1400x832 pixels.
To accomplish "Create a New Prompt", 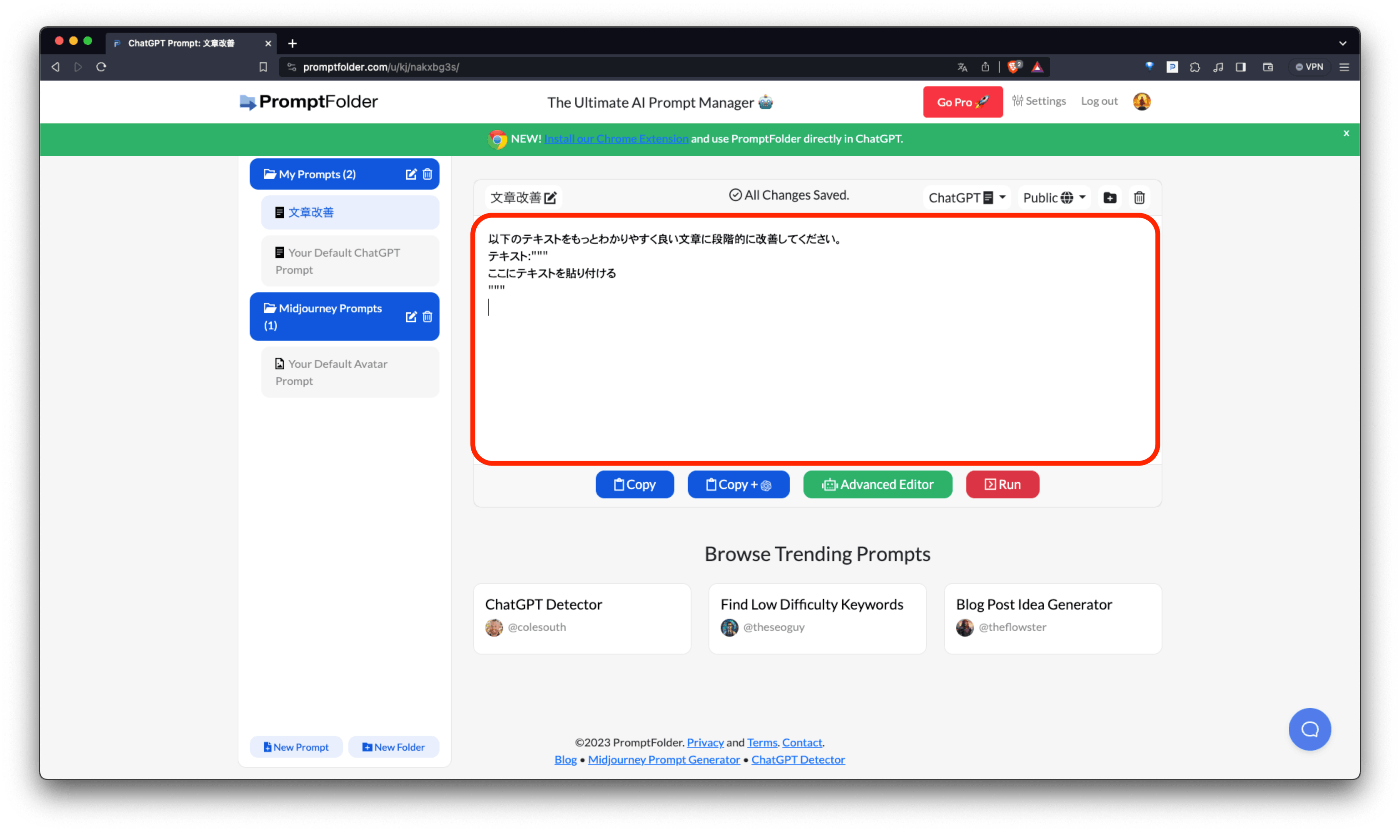I will (x=296, y=747).
